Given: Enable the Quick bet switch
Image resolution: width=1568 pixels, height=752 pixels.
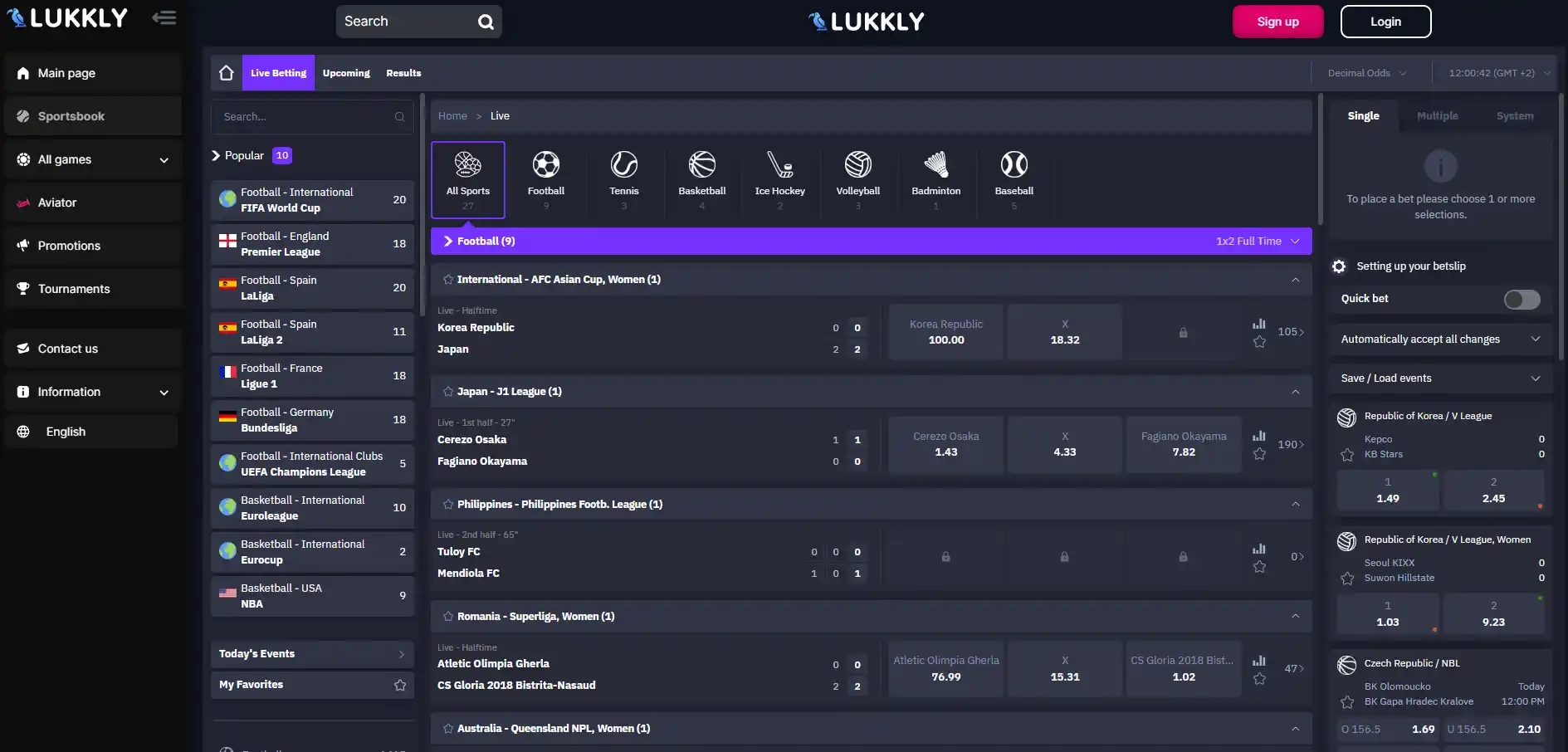Looking at the screenshot, I should (x=1522, y=300).
